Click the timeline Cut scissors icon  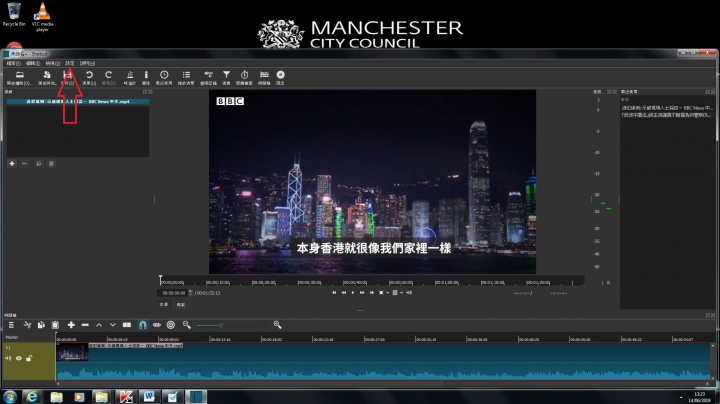(28, 325)
